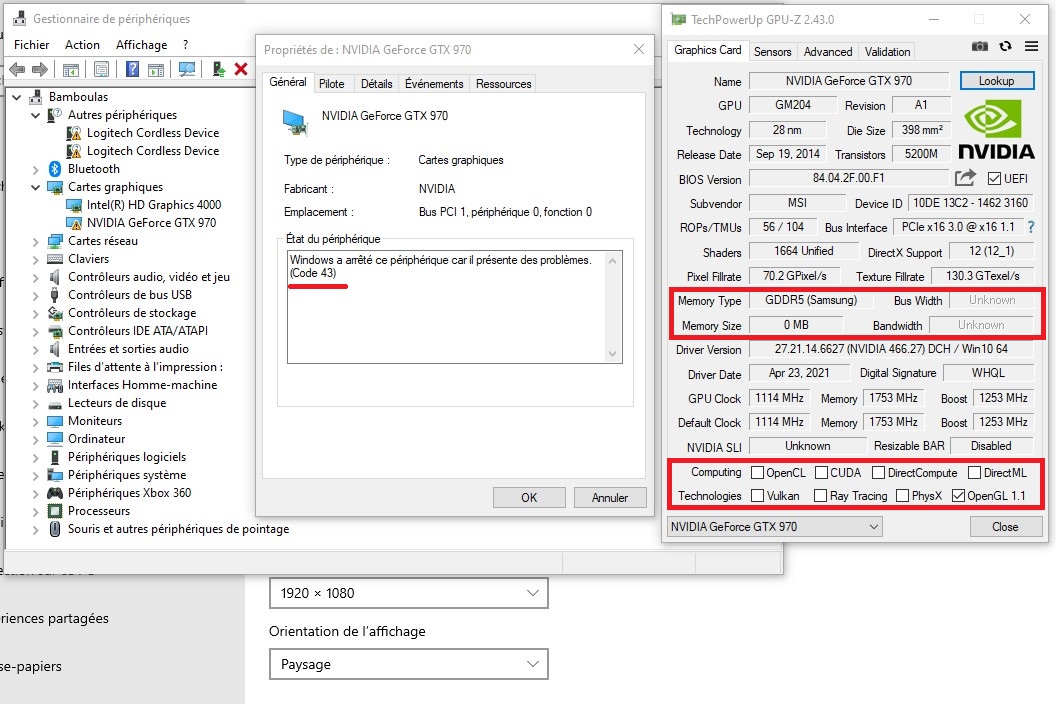
Task: Click the properties icon in Device Manager toolbar
Action: (102, 69)
